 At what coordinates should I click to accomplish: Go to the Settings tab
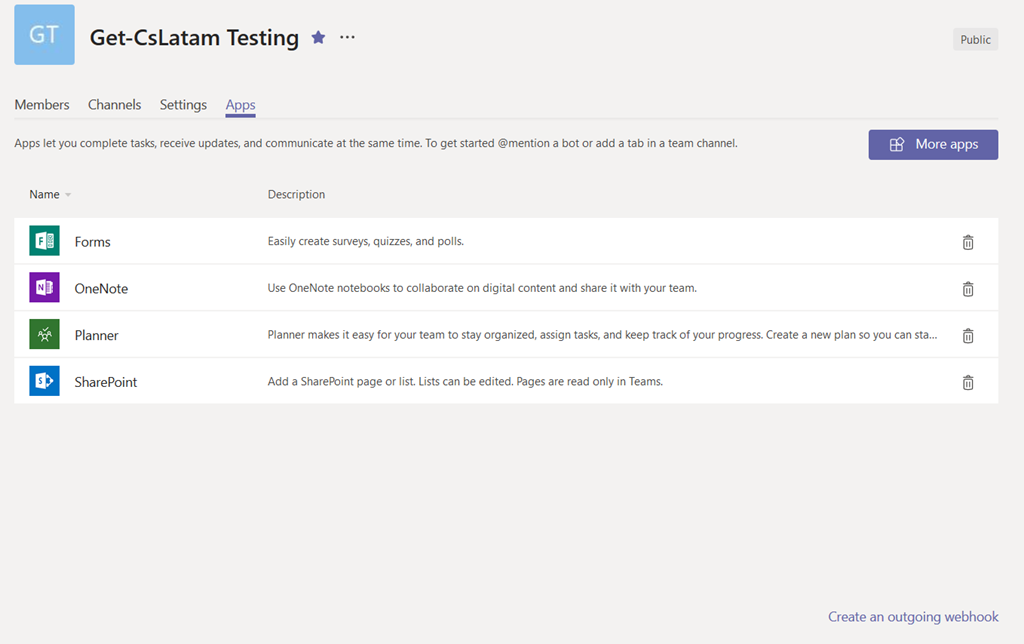point(183,105)
